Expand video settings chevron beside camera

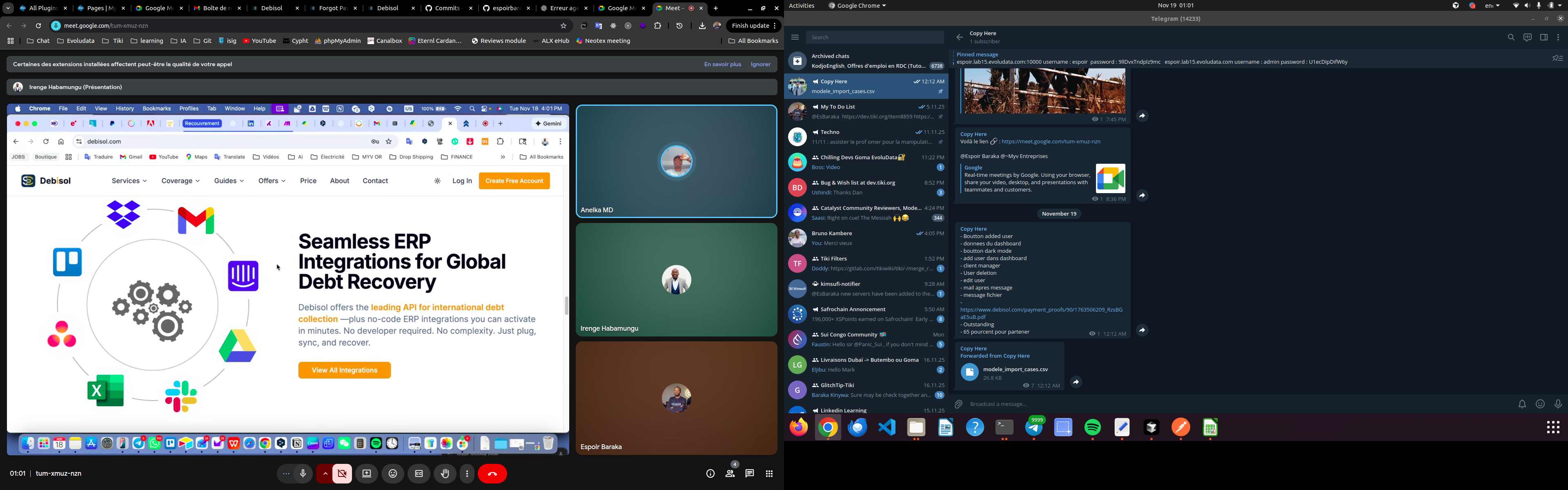pyautogui.click(x=325, y=474)
